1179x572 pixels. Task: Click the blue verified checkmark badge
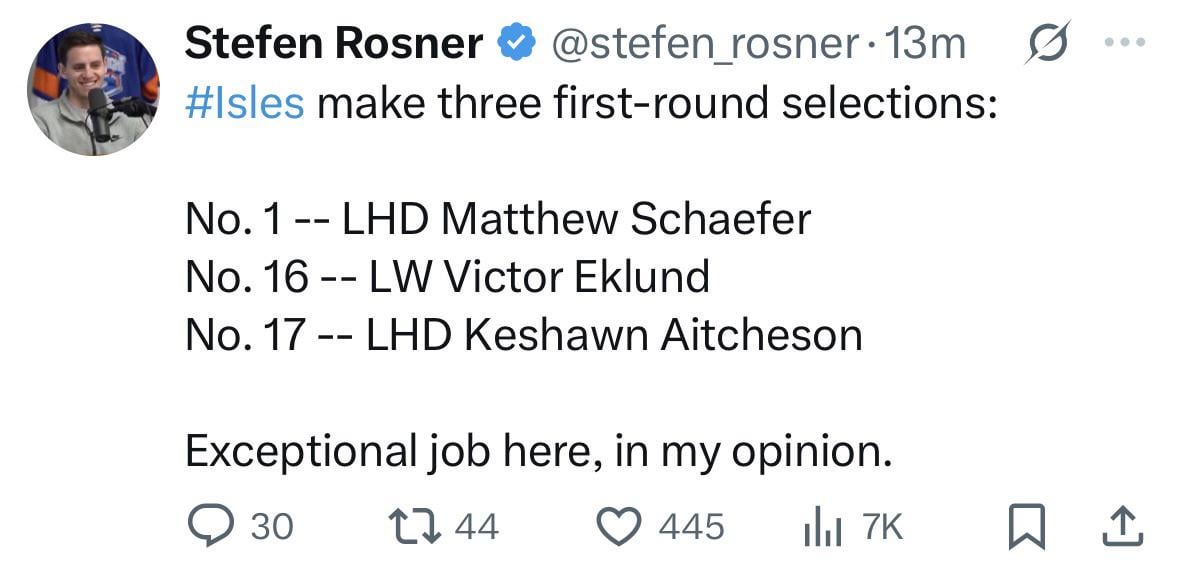click(x=515, y=45)
